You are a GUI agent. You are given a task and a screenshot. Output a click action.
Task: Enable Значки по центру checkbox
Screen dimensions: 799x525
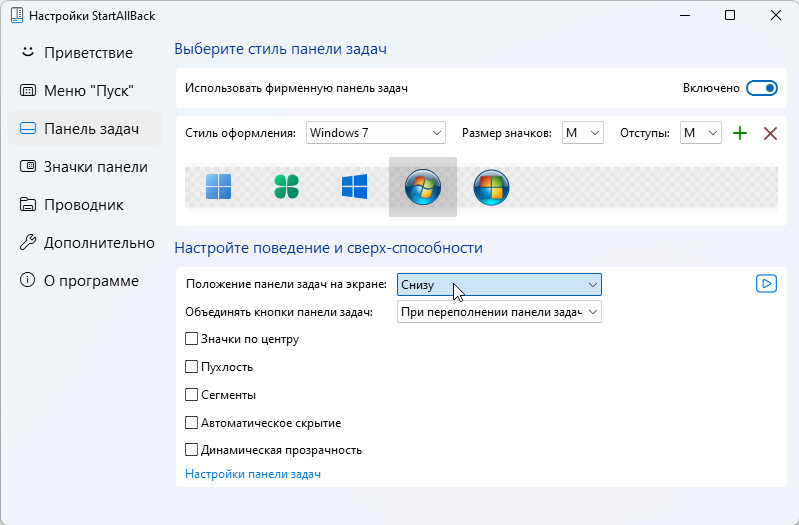(x=191, y=339)
